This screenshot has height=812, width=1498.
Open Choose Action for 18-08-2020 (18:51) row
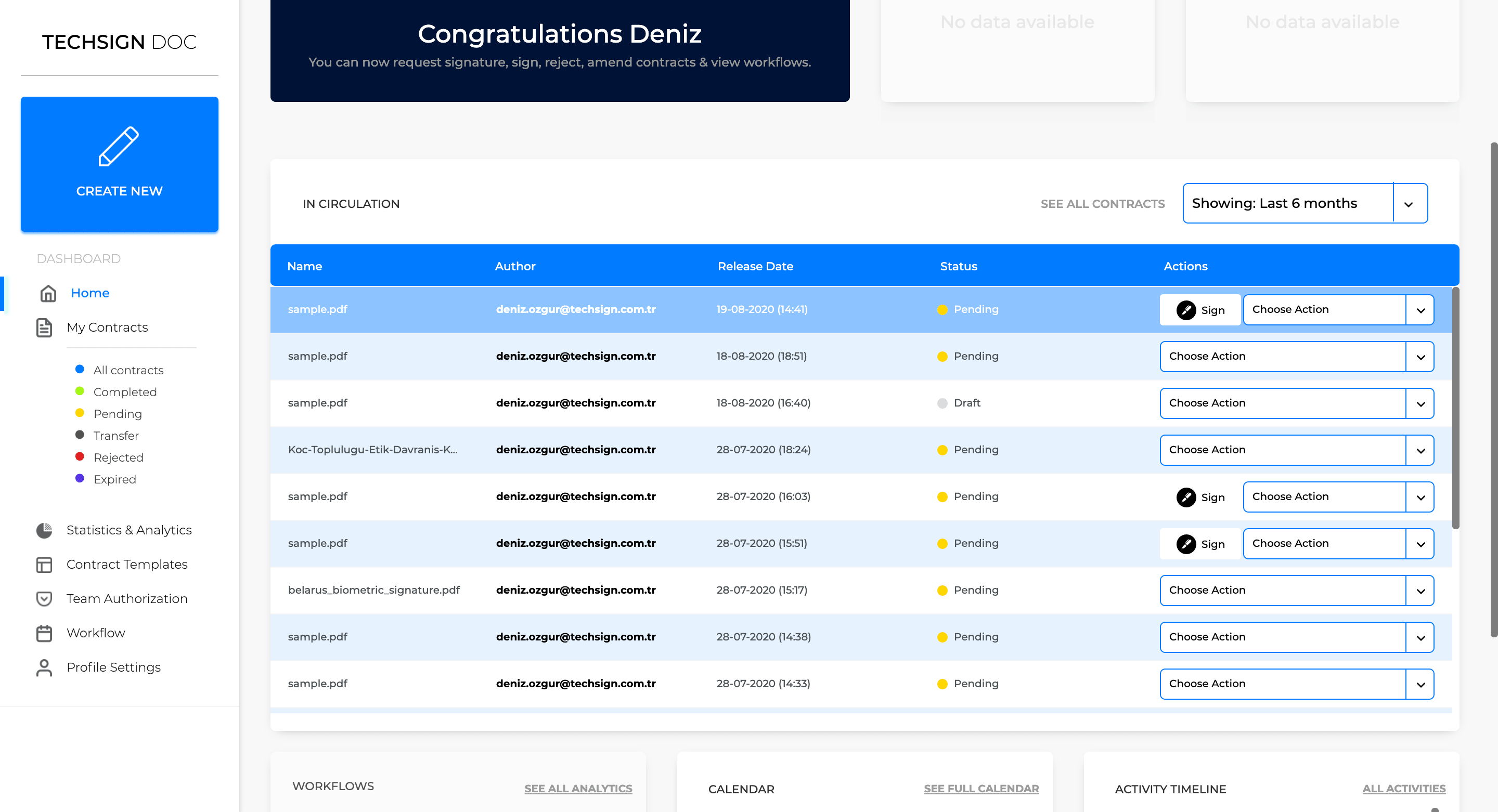[x=1296, y=356]
